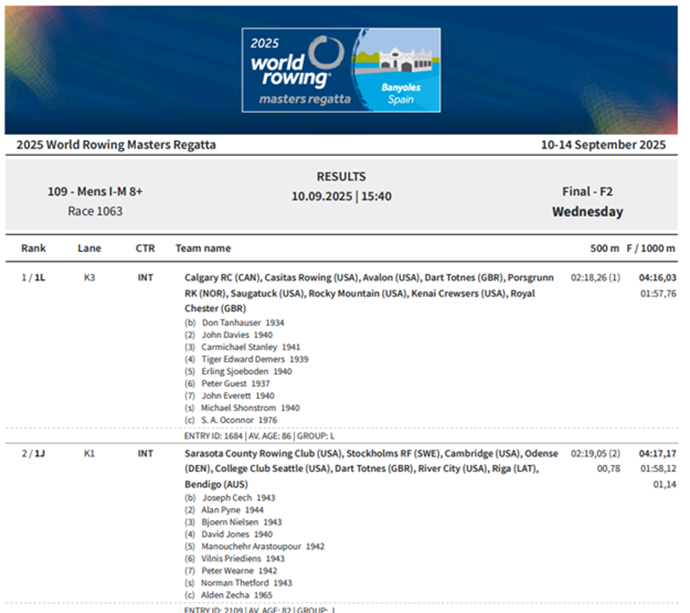690x613 pixels.
Task: Click finish time '04:16,03'
Action: 657,278
